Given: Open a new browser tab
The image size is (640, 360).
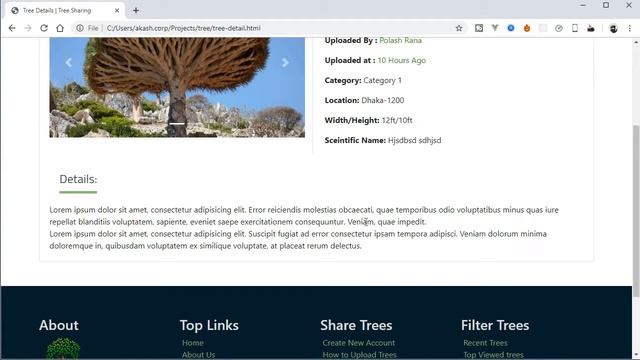Looking at the screenshot, I should click(136, 11).
